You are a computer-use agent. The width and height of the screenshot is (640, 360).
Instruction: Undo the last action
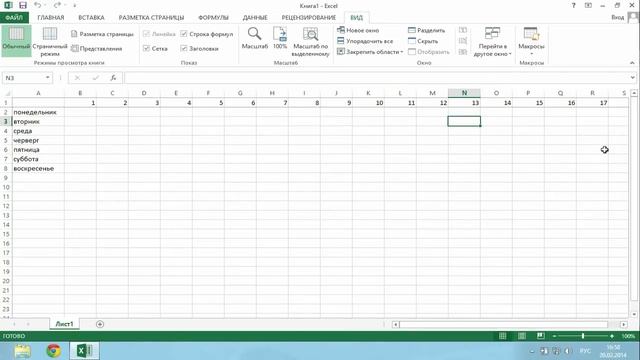pos(38,6)
